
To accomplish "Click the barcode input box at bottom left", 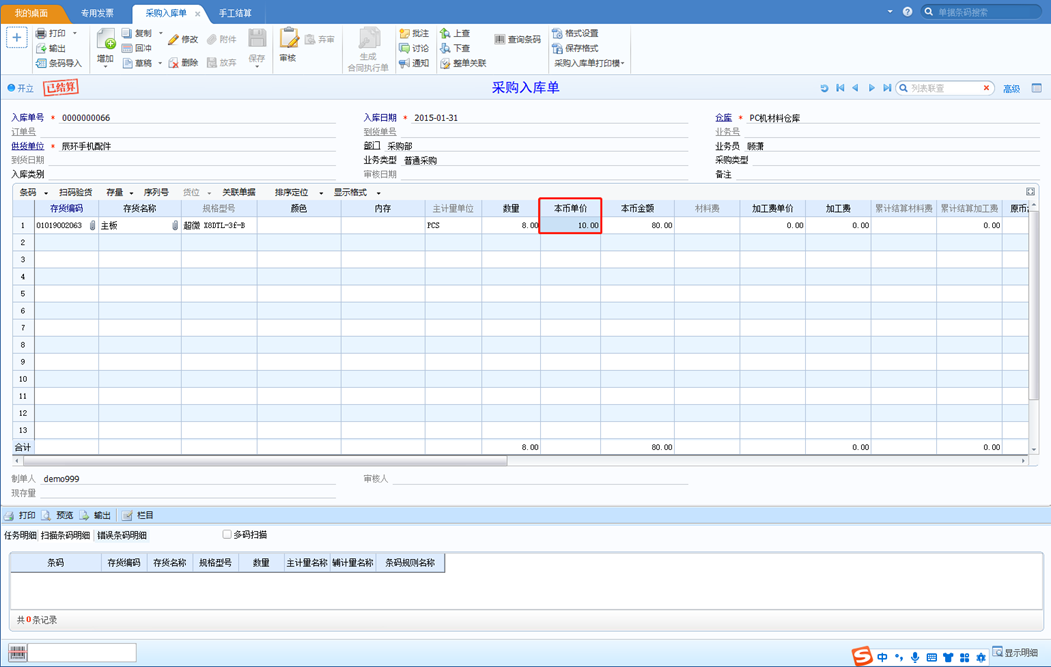I will coord(82,652).
